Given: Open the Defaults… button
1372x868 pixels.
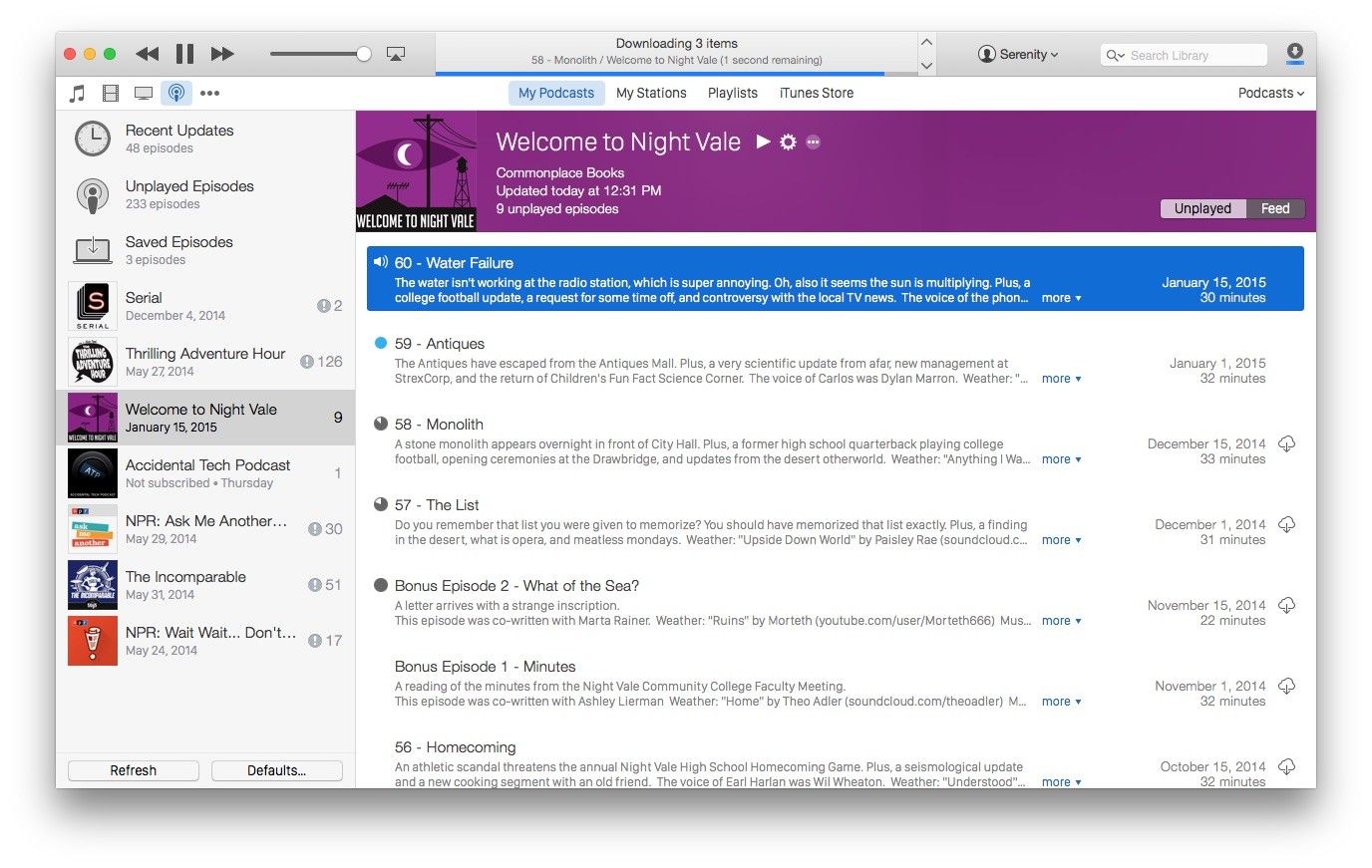Looking at the screenshot, I should (277, 770).
